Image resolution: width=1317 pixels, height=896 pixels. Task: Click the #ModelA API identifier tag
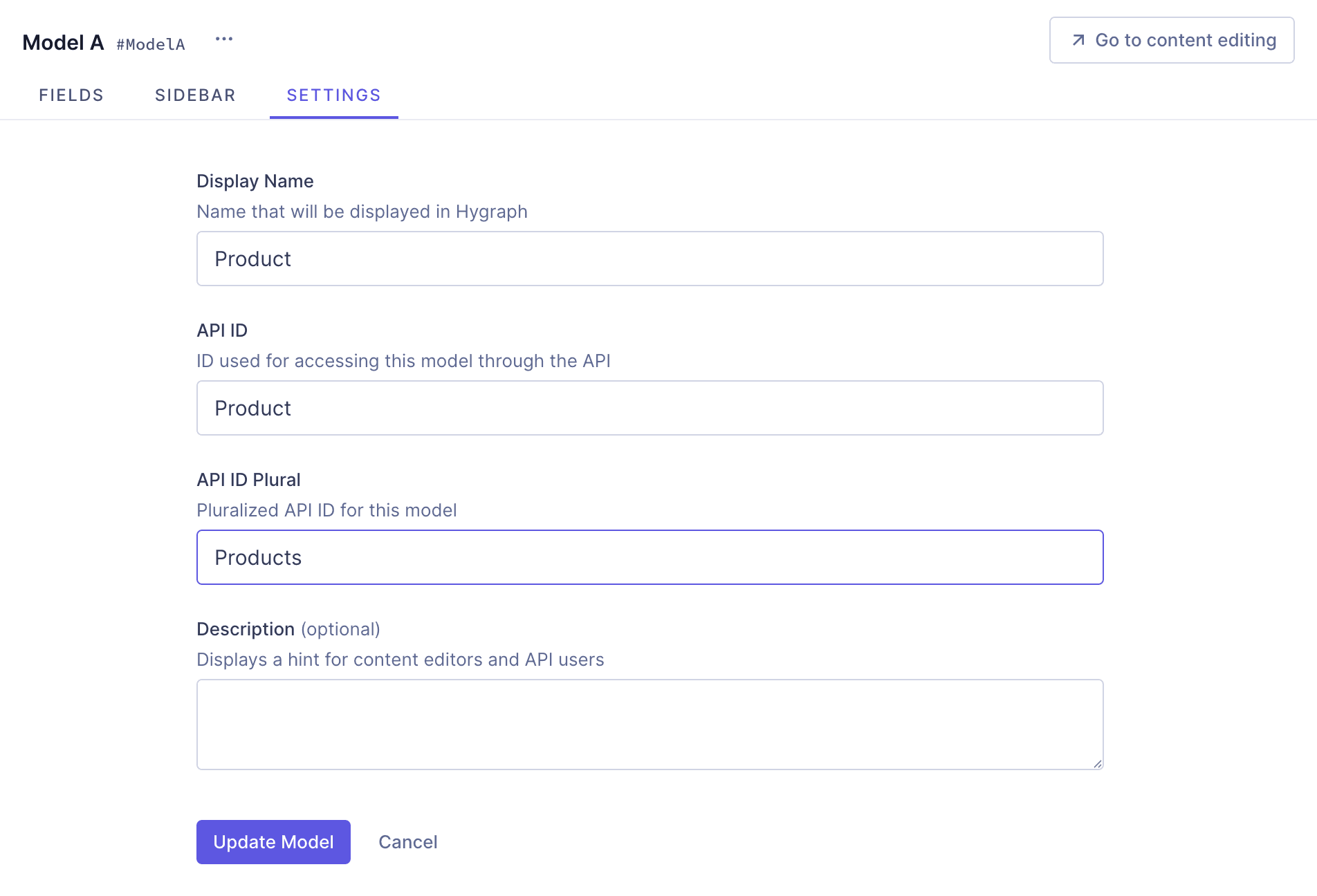tap(151, 45)
